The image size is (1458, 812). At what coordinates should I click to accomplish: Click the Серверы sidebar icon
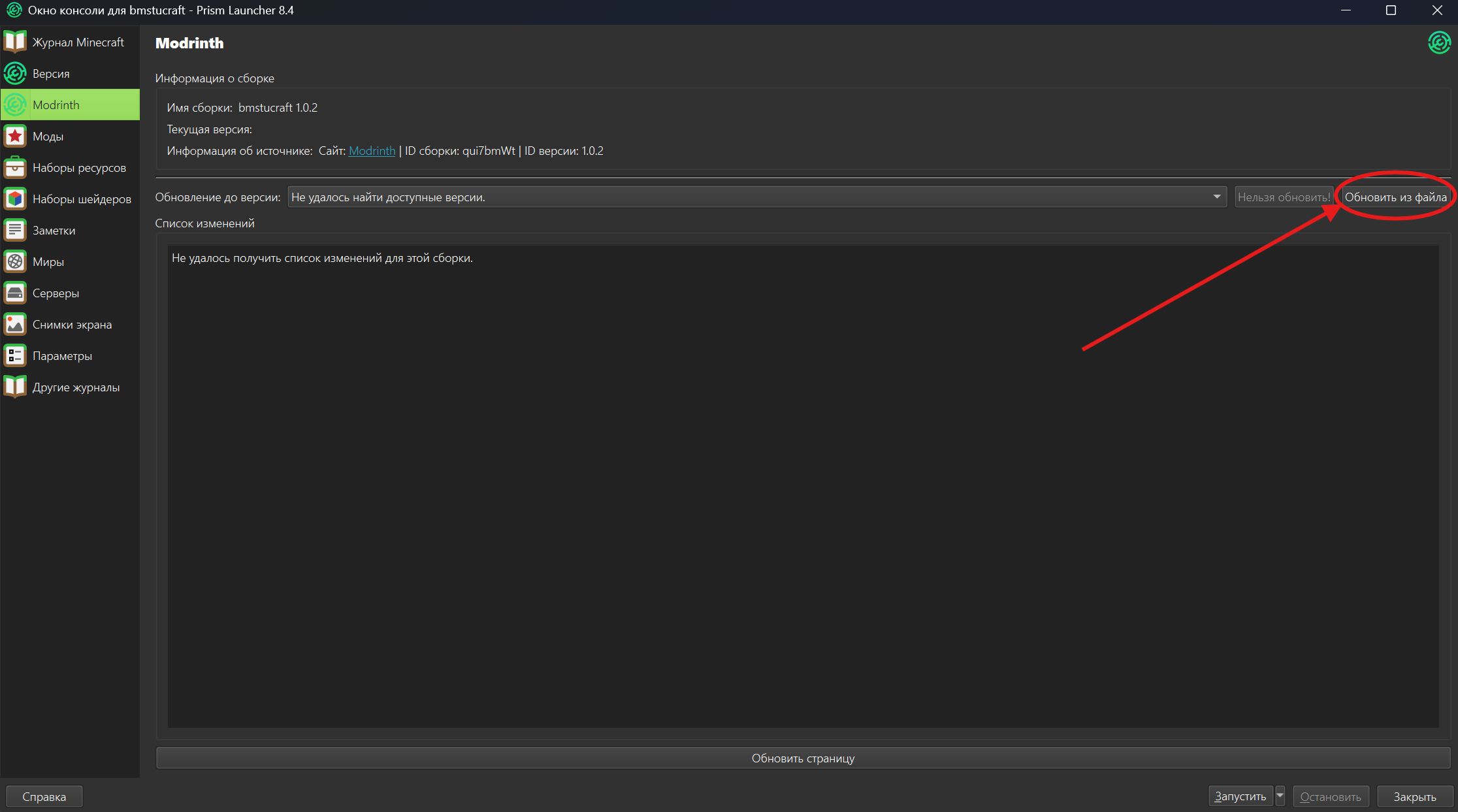pyautogui.click(x=15, y=293)
